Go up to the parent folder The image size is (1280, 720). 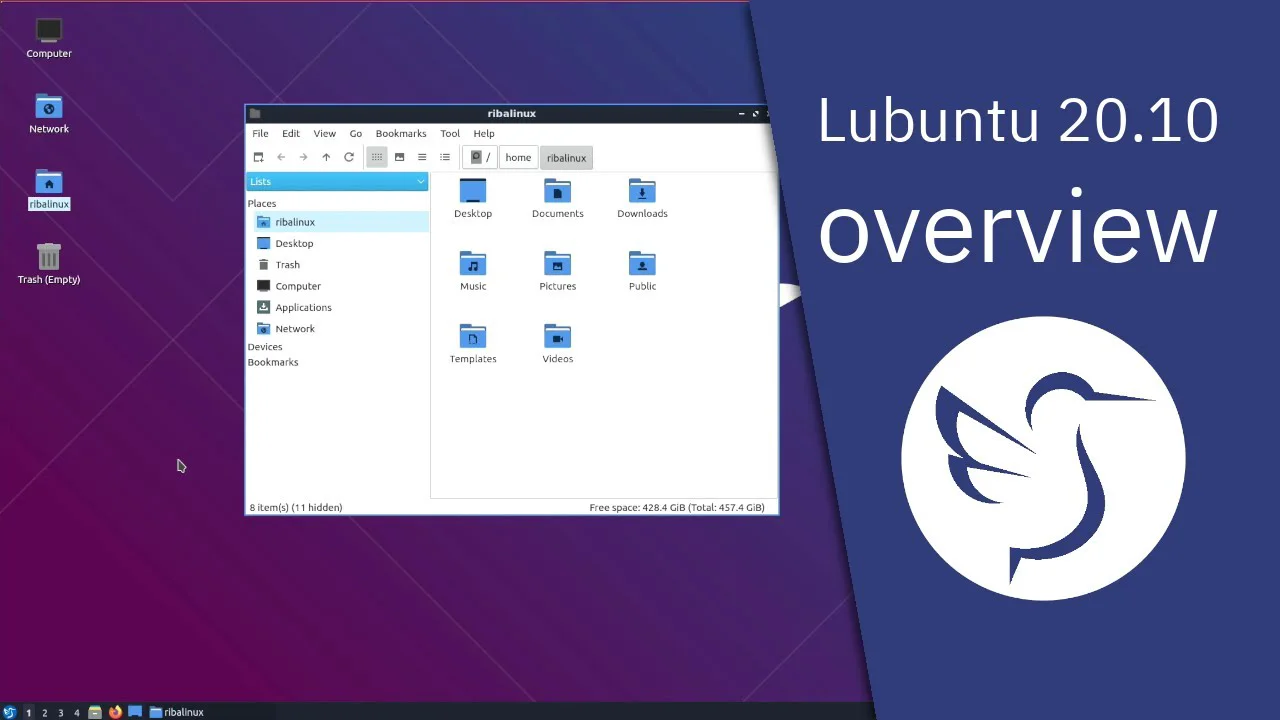(x=326, y=157)
